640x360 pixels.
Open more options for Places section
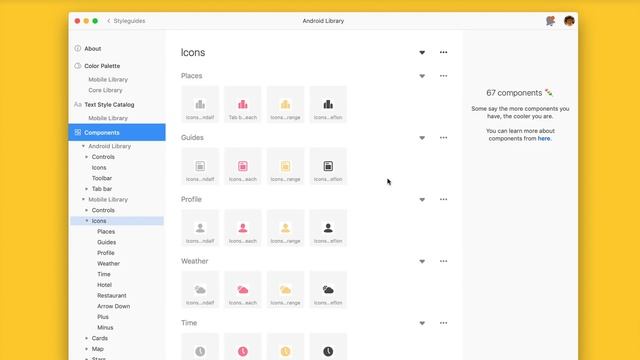(443, 76)
